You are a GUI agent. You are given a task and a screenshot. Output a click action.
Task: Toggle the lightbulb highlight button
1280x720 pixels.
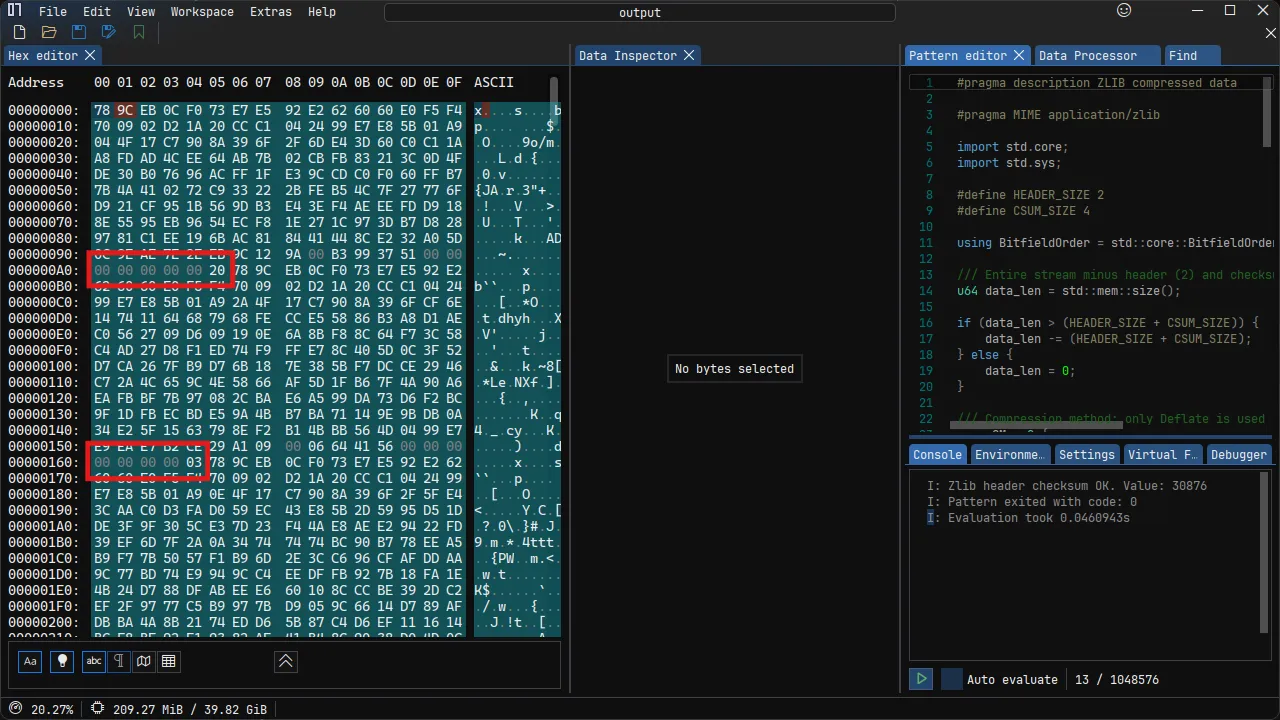coord(63,661)
